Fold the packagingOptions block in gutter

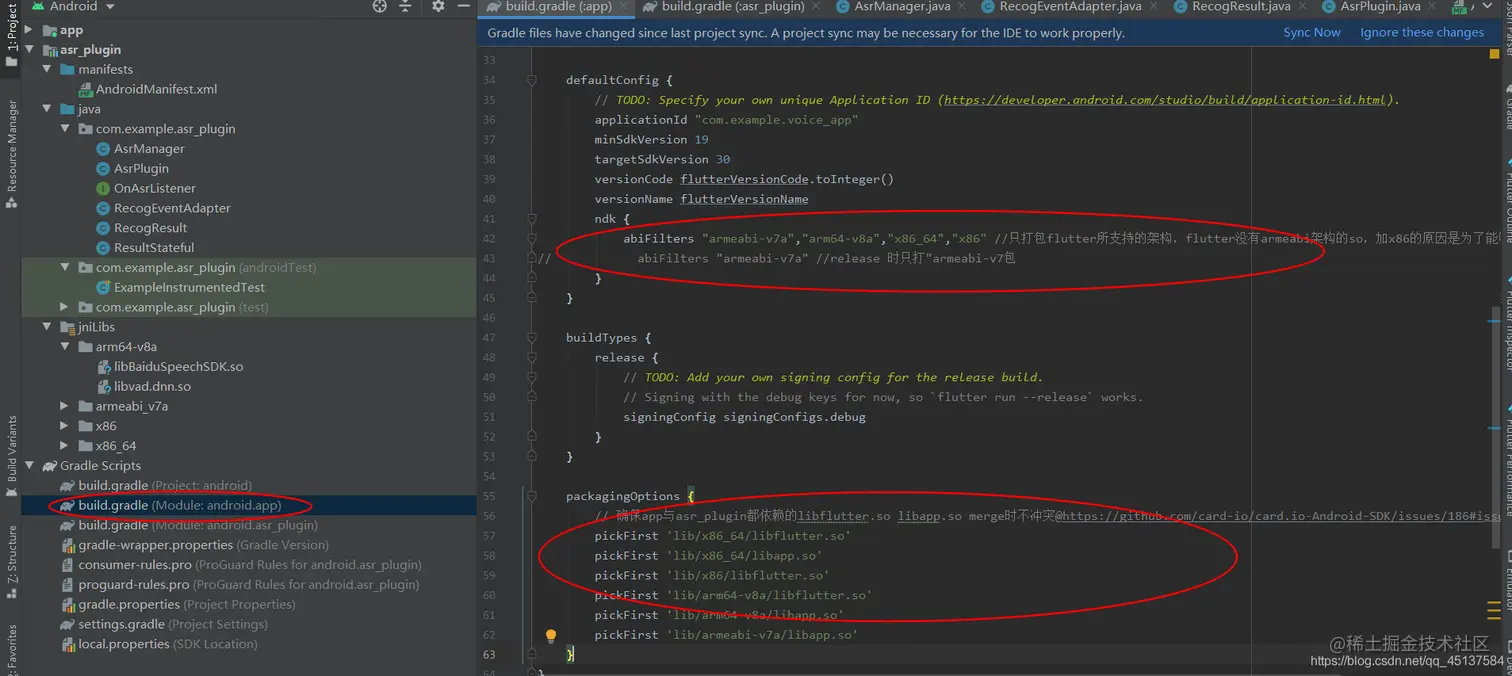[x=532, y=496]
